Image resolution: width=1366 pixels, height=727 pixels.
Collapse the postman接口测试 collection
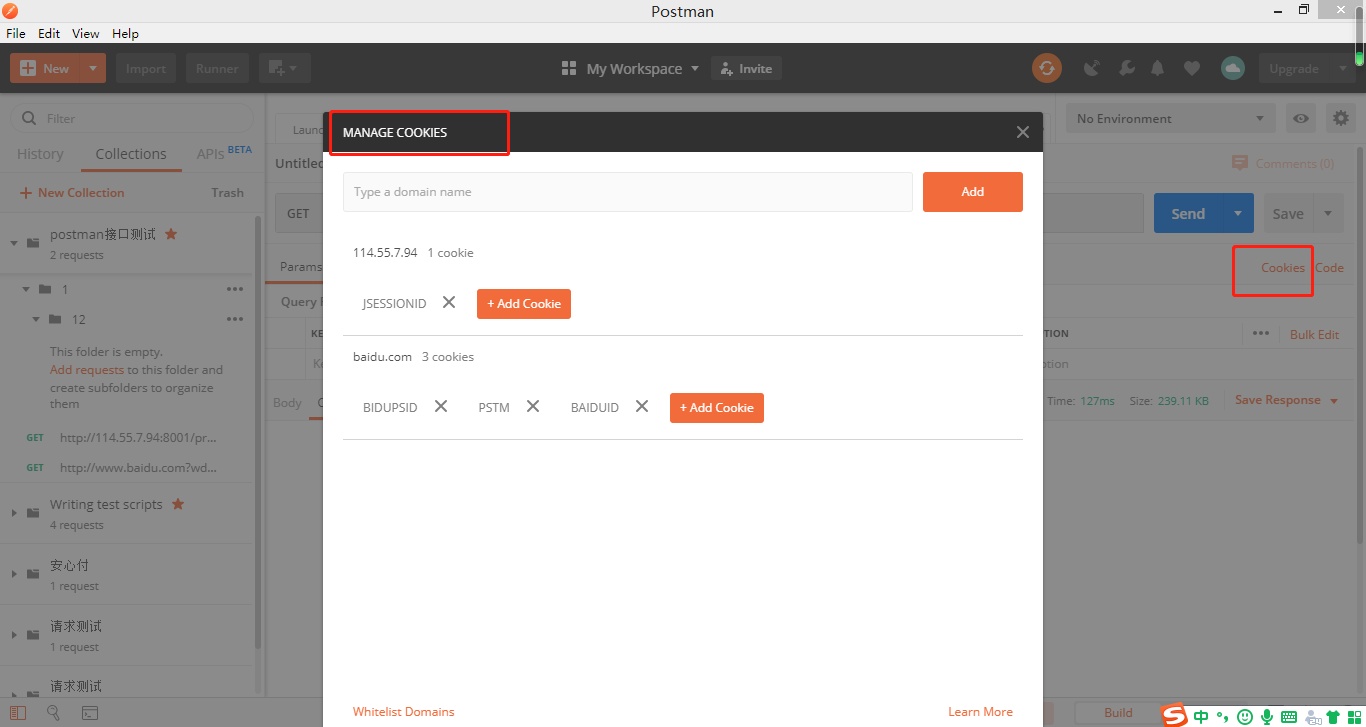pos(14,242)
